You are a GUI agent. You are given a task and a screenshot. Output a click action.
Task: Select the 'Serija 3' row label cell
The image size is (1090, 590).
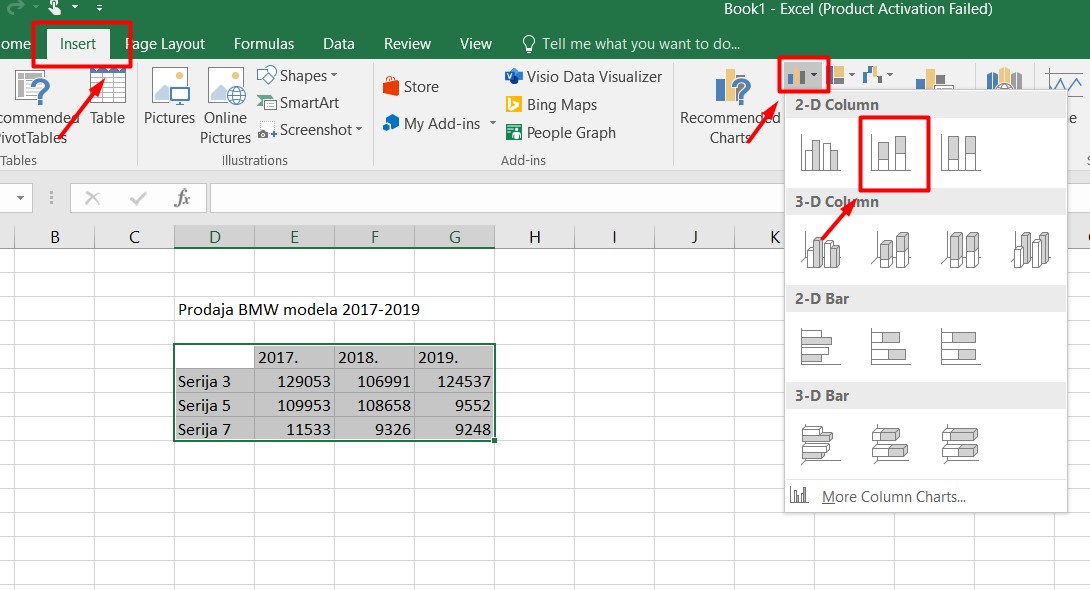click(x=214, y=382)
